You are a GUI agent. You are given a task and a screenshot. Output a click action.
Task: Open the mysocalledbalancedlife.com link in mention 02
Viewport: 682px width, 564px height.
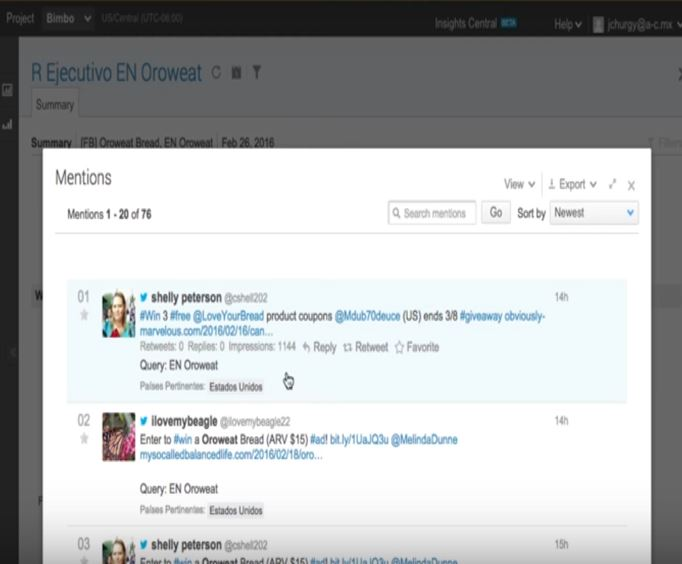coord(231,455)
